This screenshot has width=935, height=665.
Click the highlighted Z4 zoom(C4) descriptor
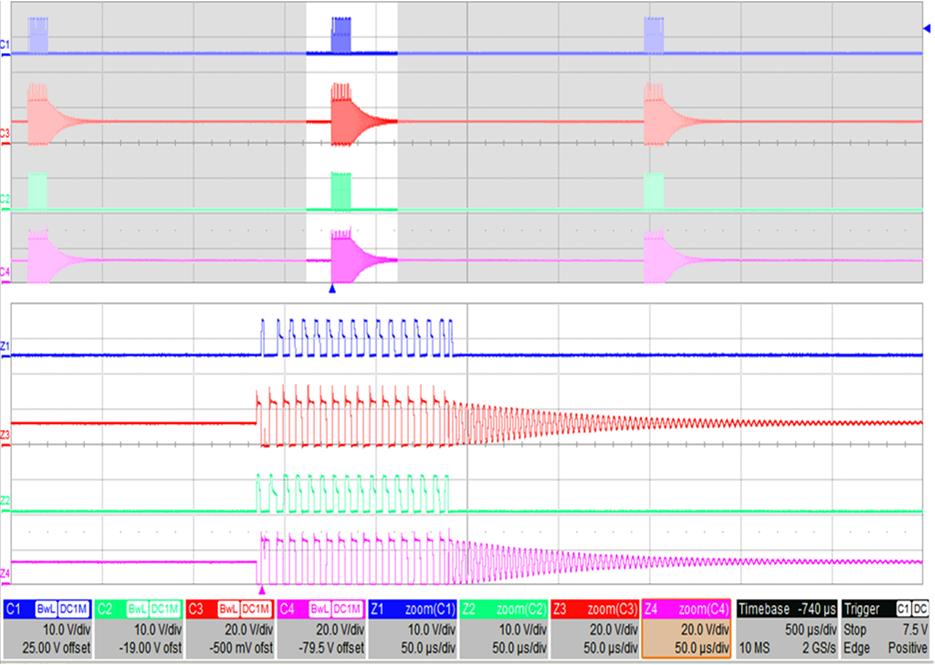point(688,626)
